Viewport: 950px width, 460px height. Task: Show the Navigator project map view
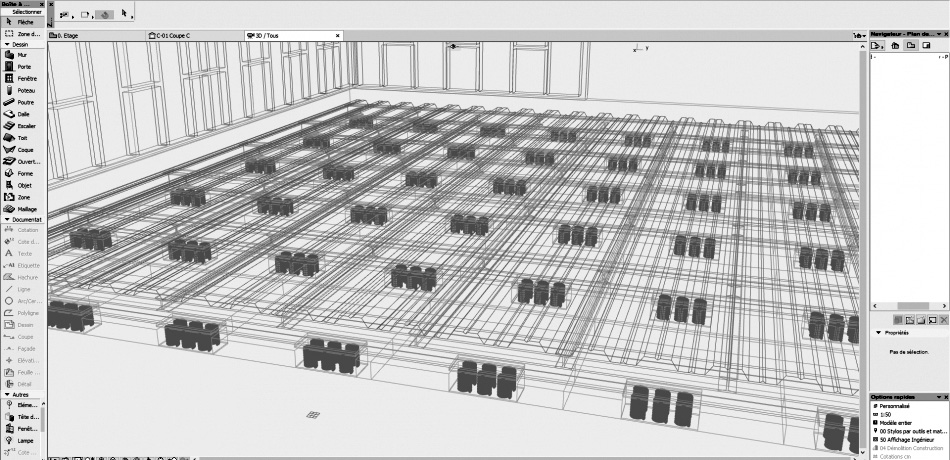(895, 45)
